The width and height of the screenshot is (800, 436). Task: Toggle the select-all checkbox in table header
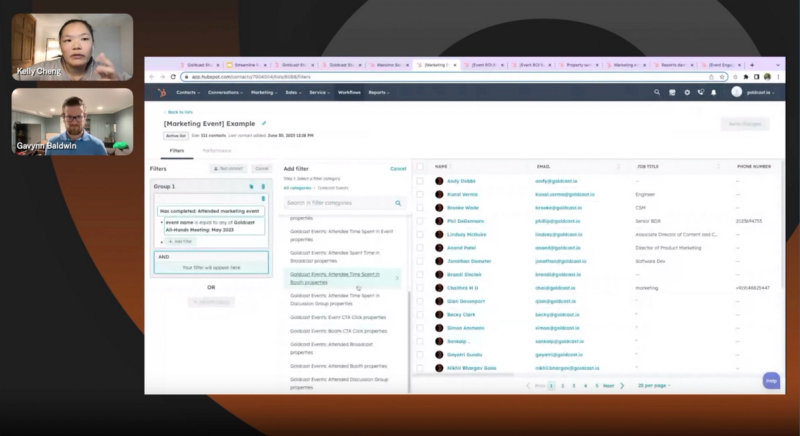click(420, 166)
